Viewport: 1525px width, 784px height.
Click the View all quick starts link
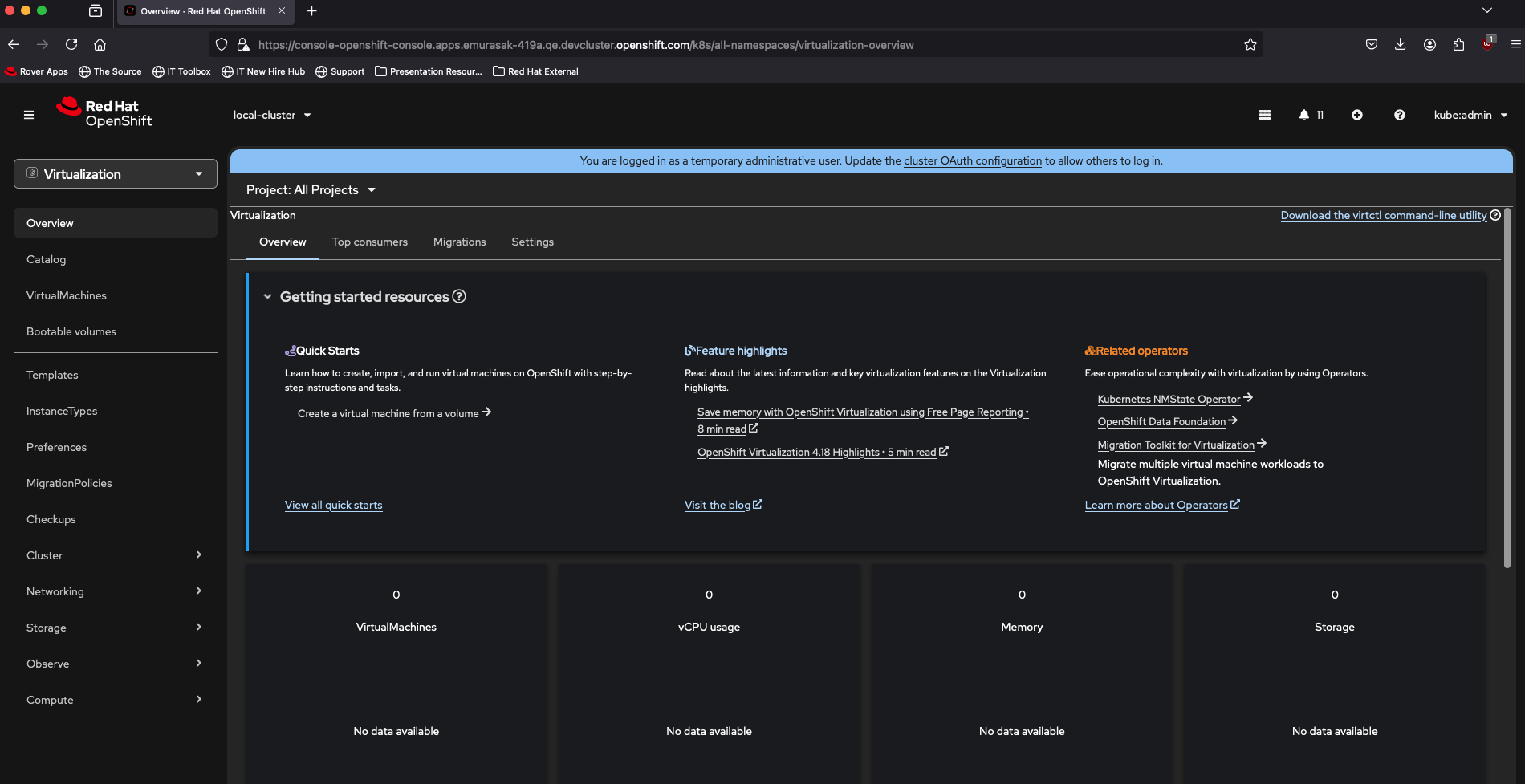tap(333, 505)
